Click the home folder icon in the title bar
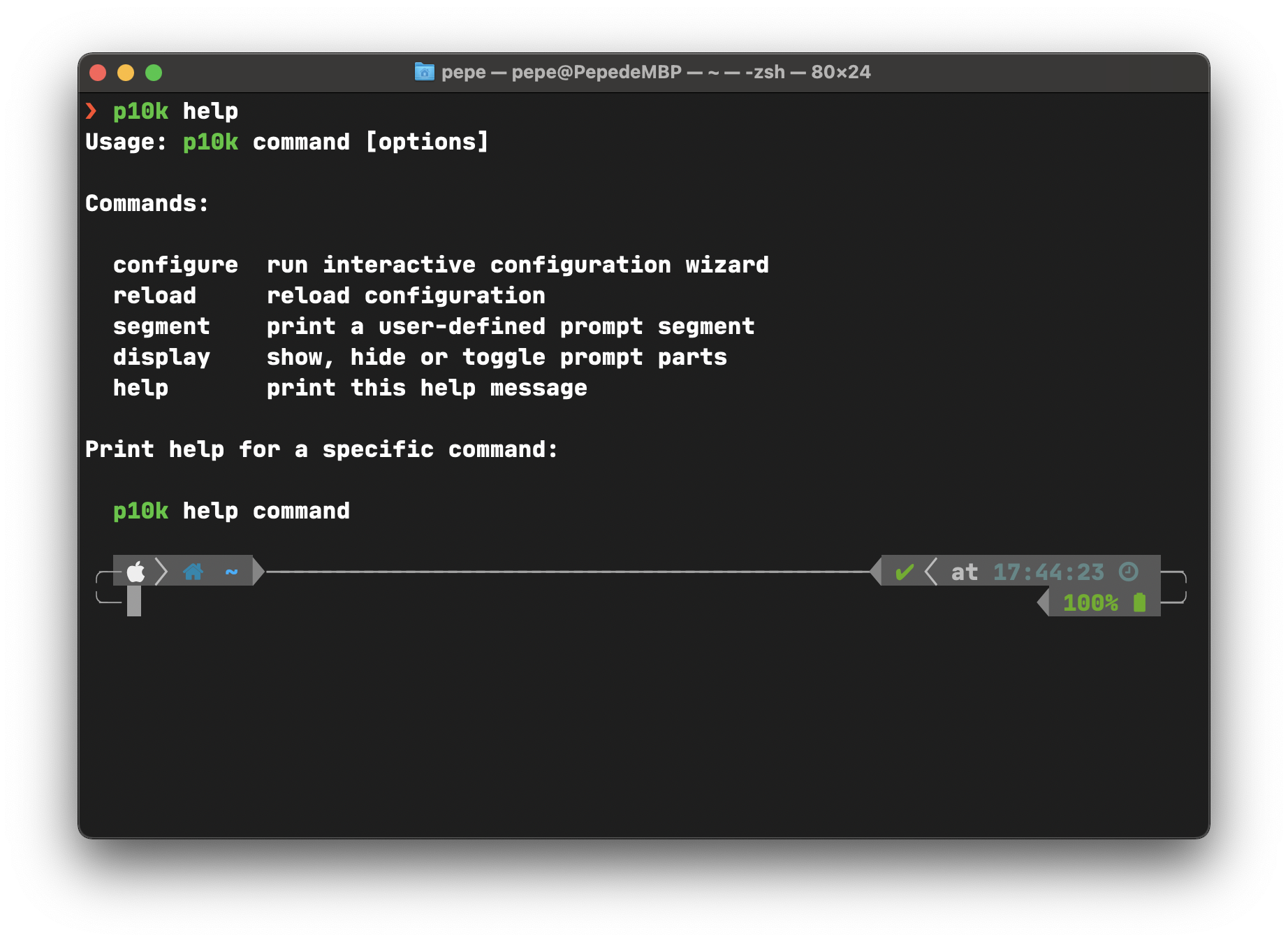The width and height of the screenshot is (1288, 942). 424,72
